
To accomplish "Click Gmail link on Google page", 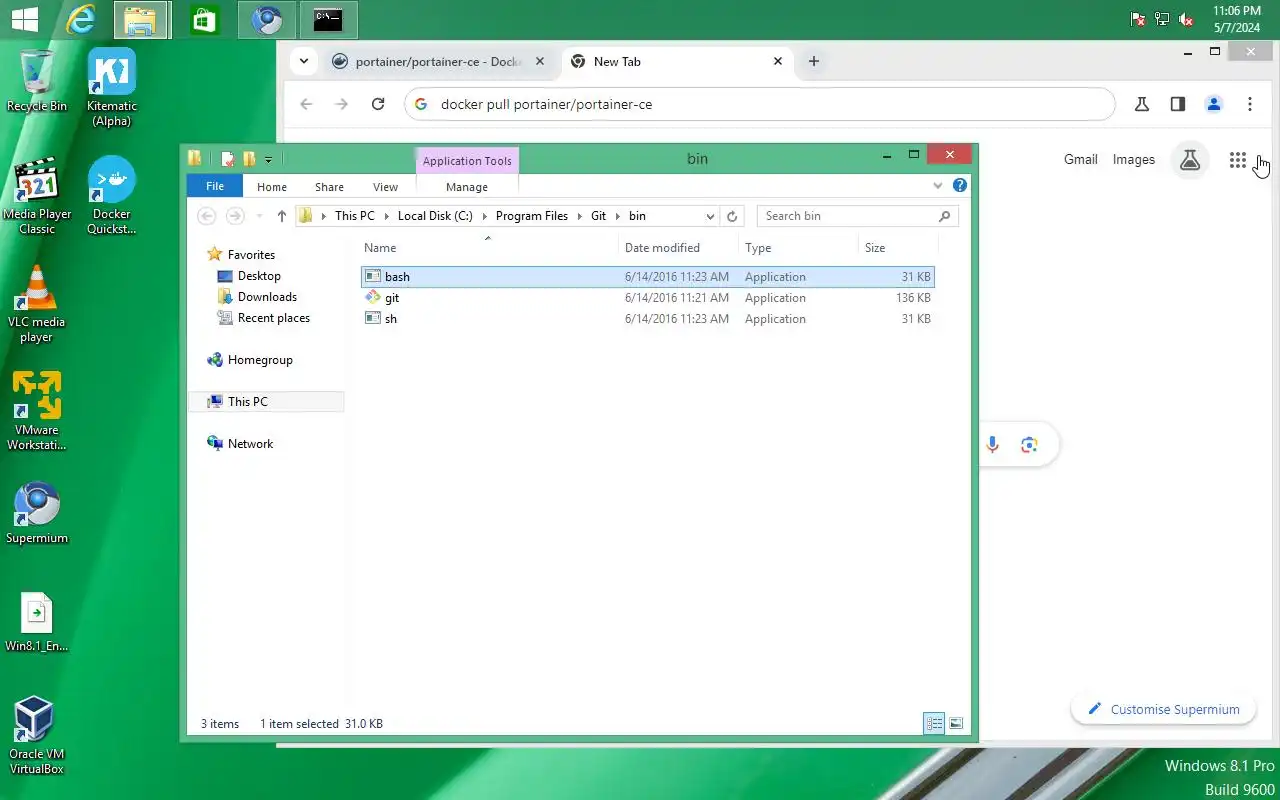I will point(1081,159).
